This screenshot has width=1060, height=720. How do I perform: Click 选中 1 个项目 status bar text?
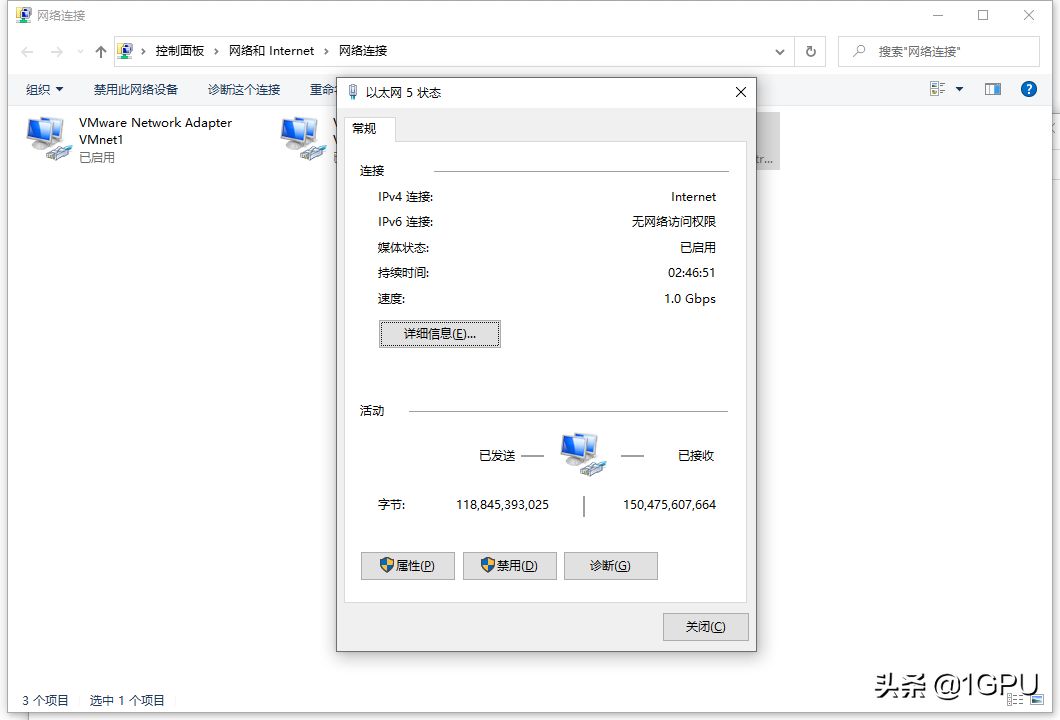[x=127, y=700]
